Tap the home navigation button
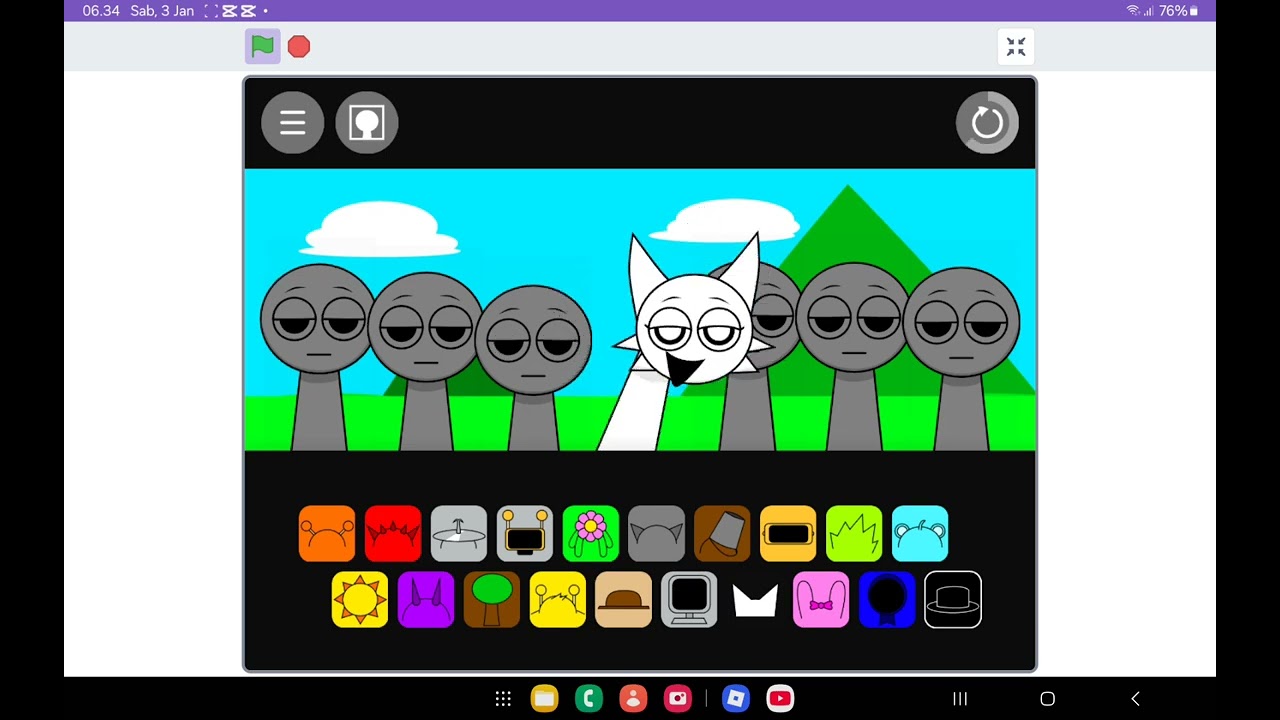1280x720 pixels. [1047, 699]
